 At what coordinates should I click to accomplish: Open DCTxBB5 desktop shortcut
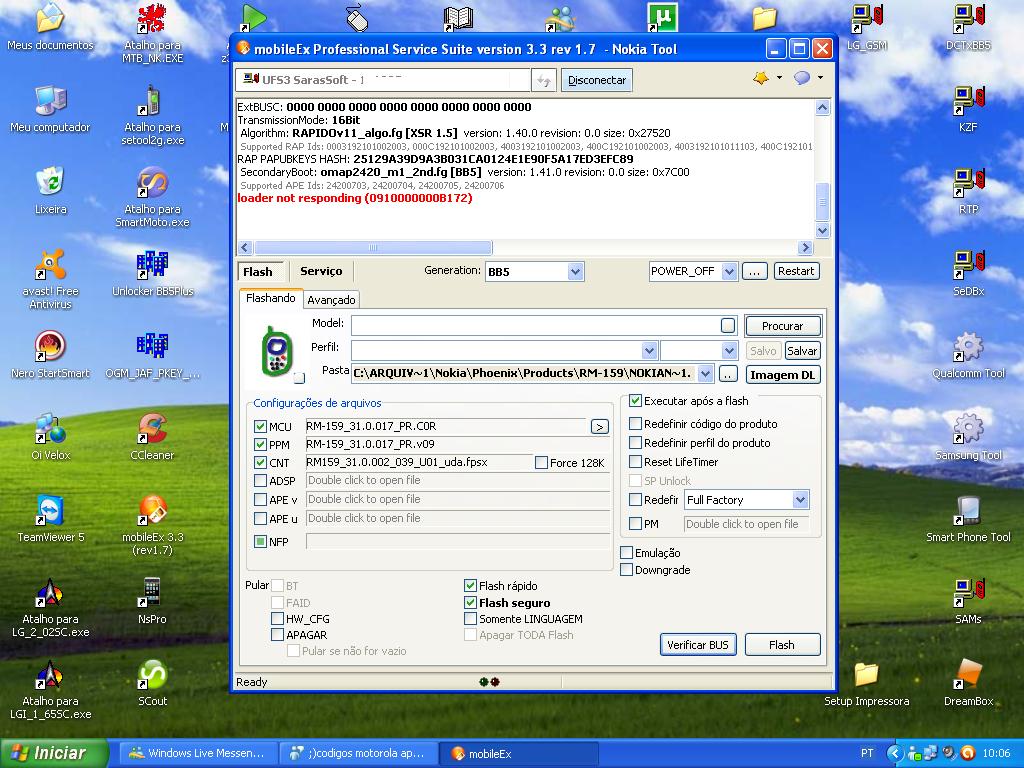coord(968,26)
